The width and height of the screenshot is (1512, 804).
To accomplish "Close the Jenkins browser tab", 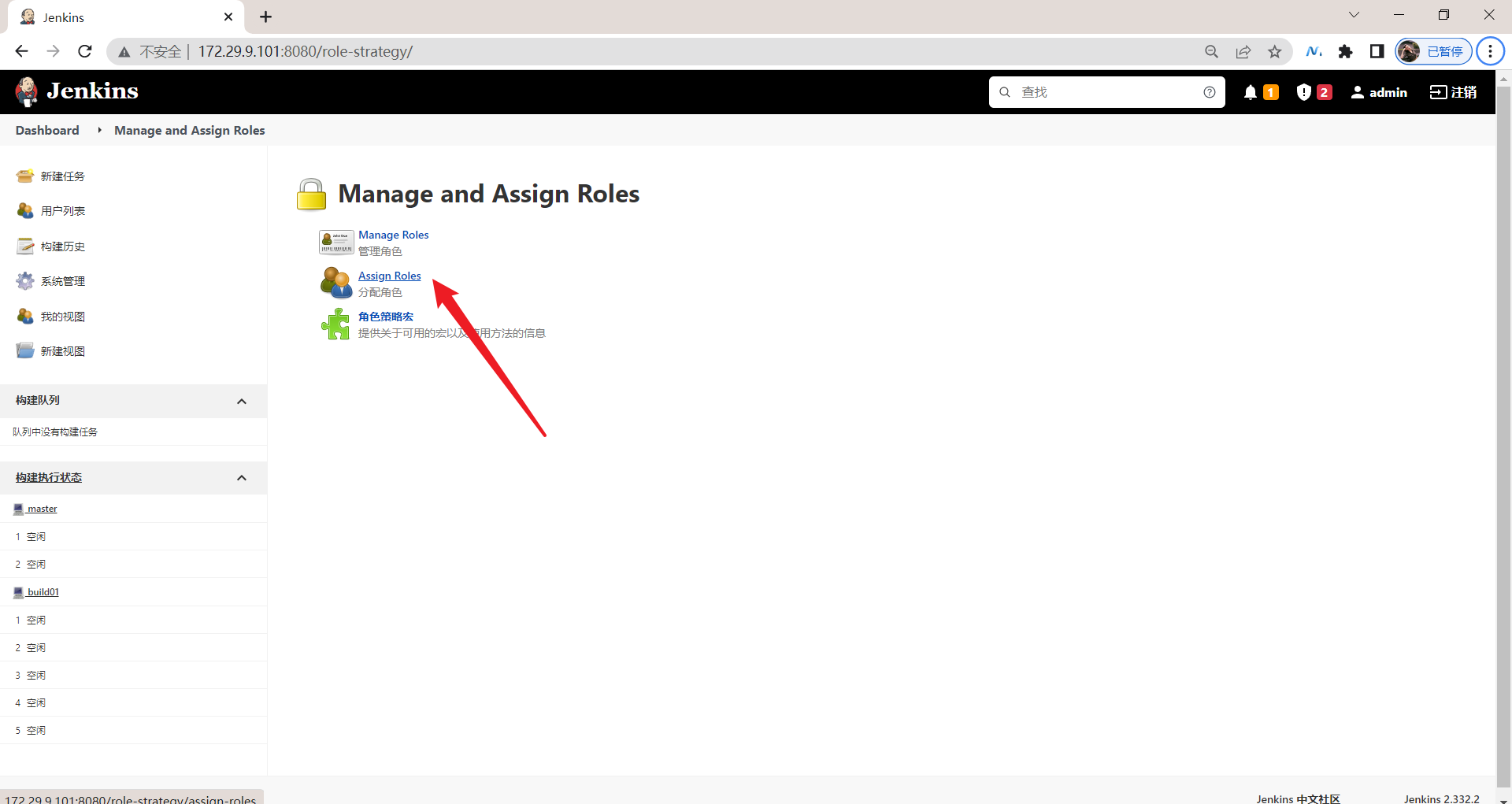I will (228, 17).
